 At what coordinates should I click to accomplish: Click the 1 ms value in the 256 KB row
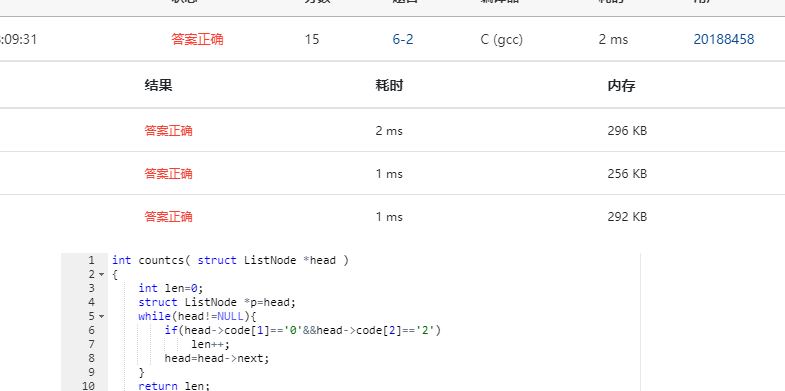[389, 174]
